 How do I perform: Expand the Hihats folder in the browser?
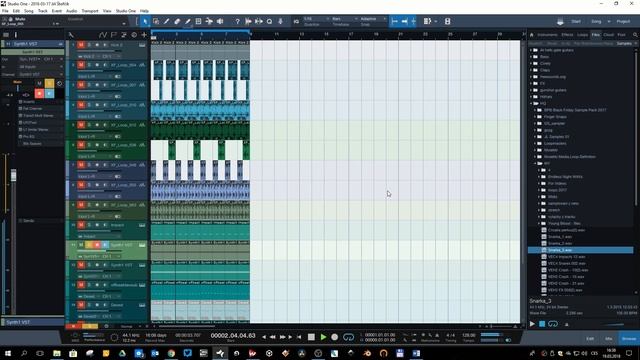tap(531, 97)
